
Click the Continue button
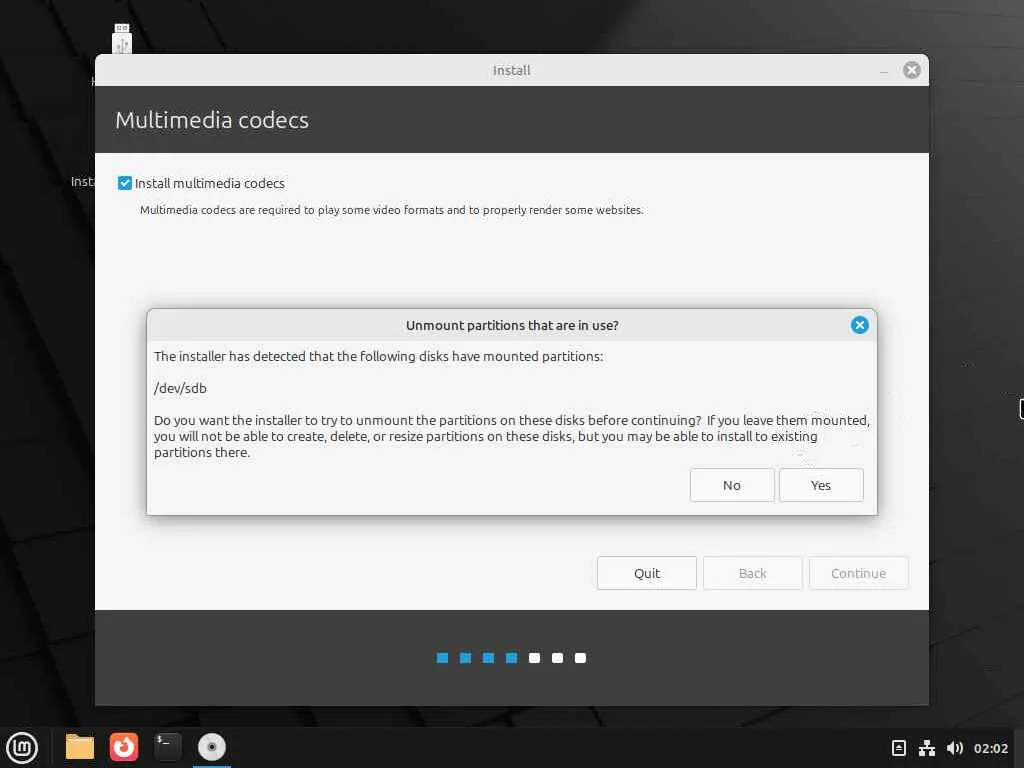click(x=858, y=573)
